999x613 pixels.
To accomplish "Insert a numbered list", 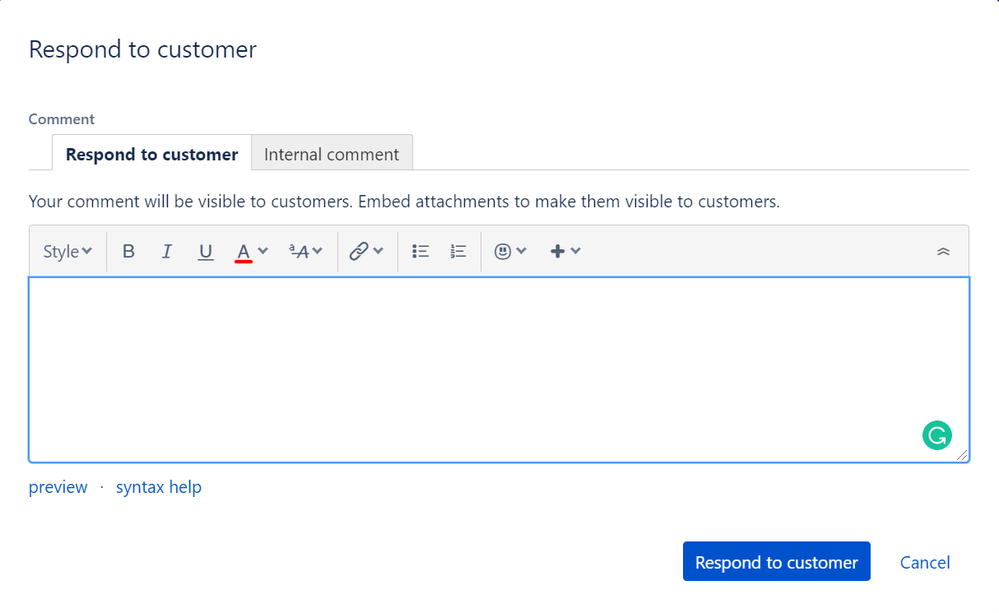I will pyautogui.click(x=457, y=251).
